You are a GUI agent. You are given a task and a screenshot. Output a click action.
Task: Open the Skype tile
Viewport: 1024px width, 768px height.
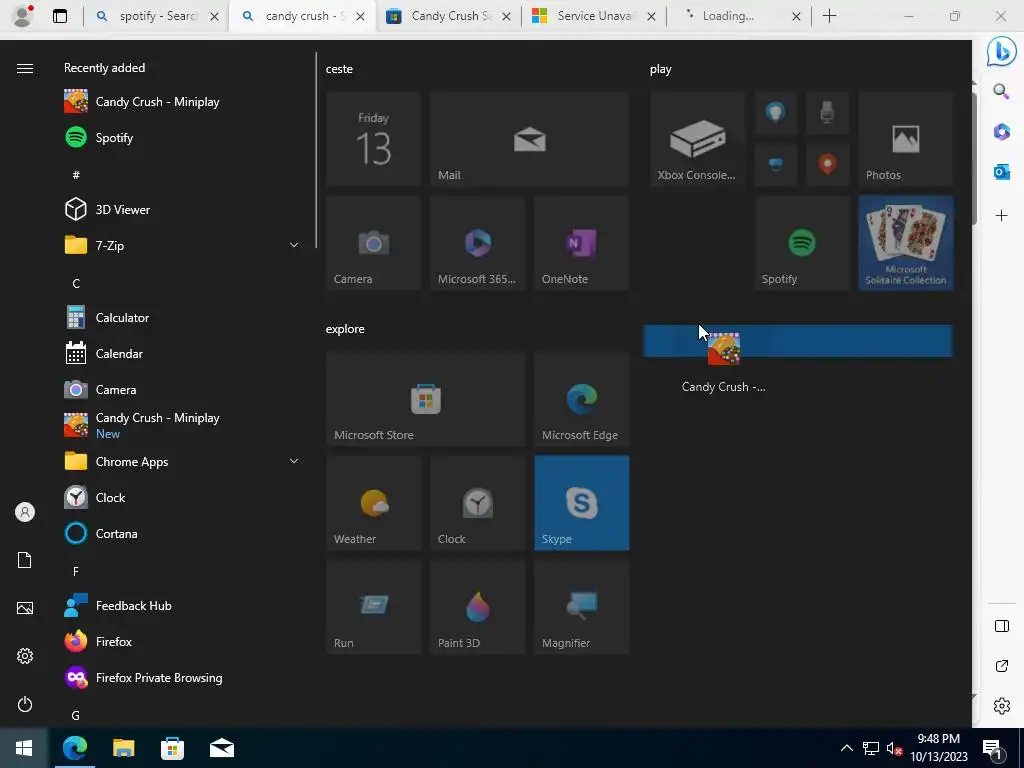coord(582,503)
